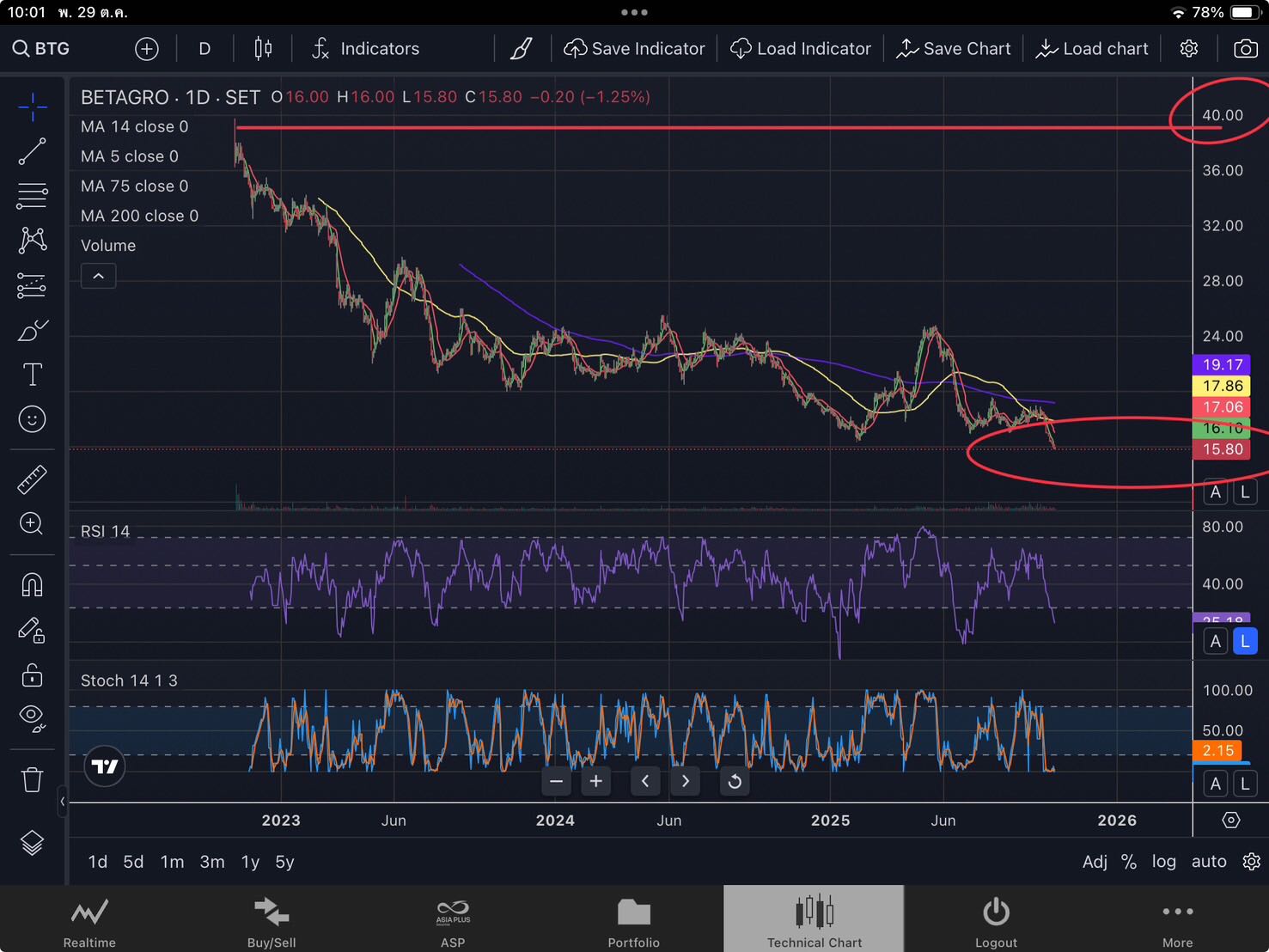Screen dimensions: 1269x952
Task: Open the Fibonacci retracement lines tool
Action: click(32, 195)
